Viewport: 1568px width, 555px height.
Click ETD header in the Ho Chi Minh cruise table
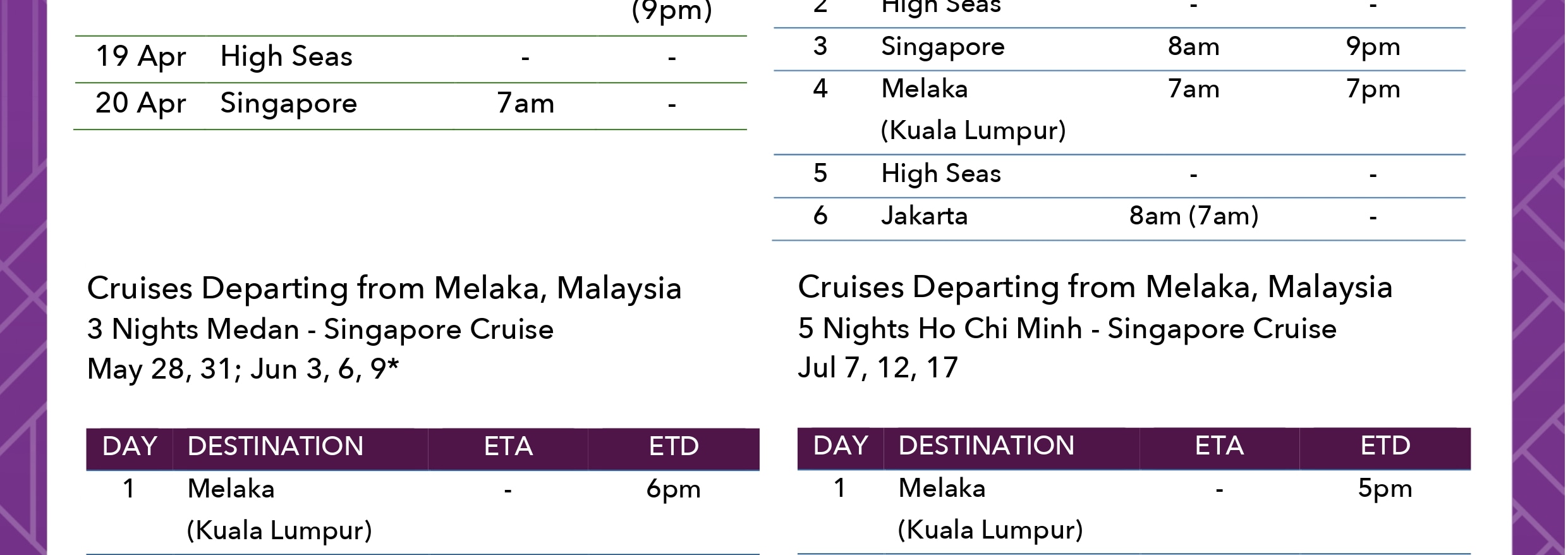point(1385,446)
